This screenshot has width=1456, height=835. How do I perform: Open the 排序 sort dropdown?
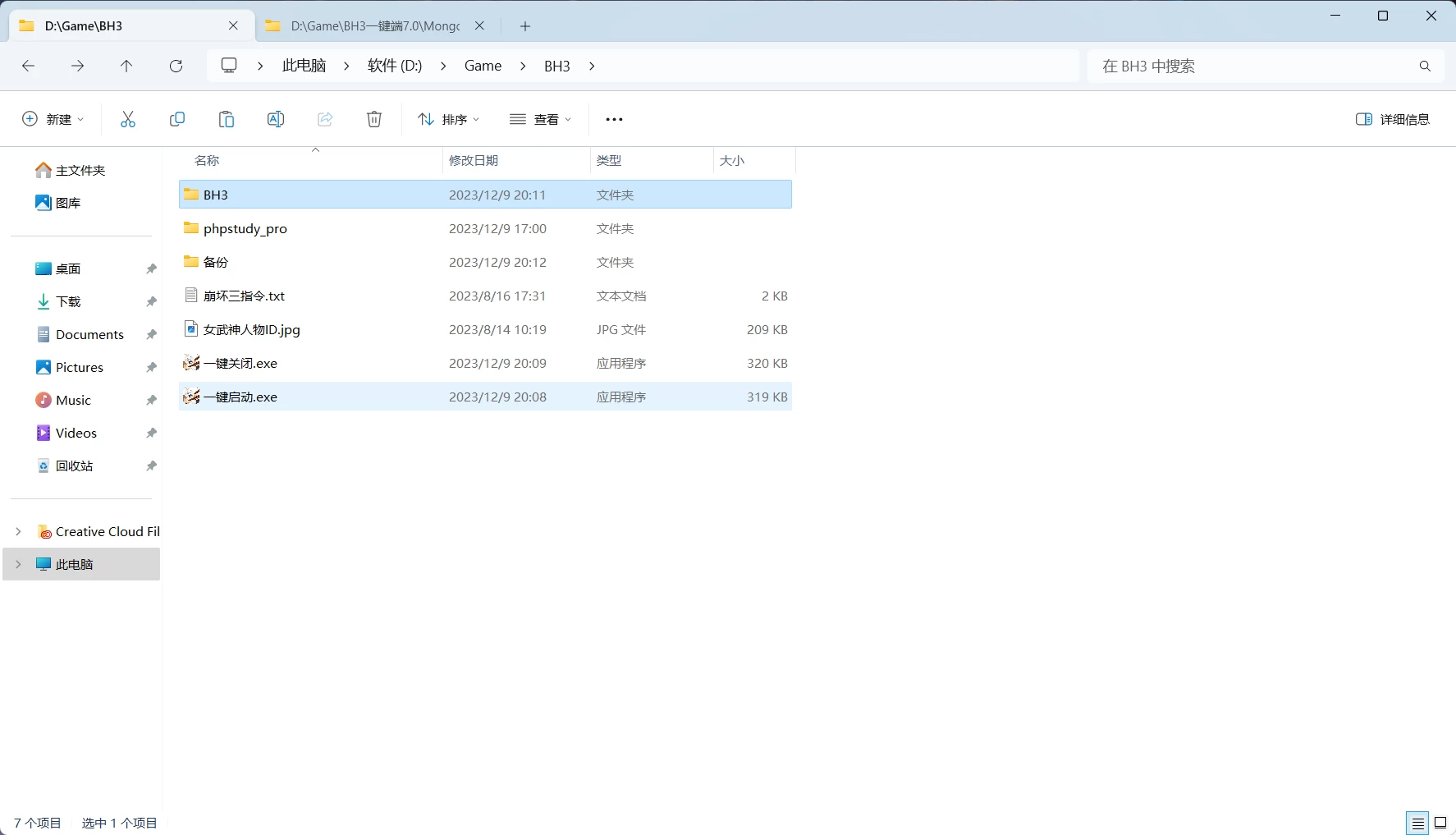(x=448, y=120)
